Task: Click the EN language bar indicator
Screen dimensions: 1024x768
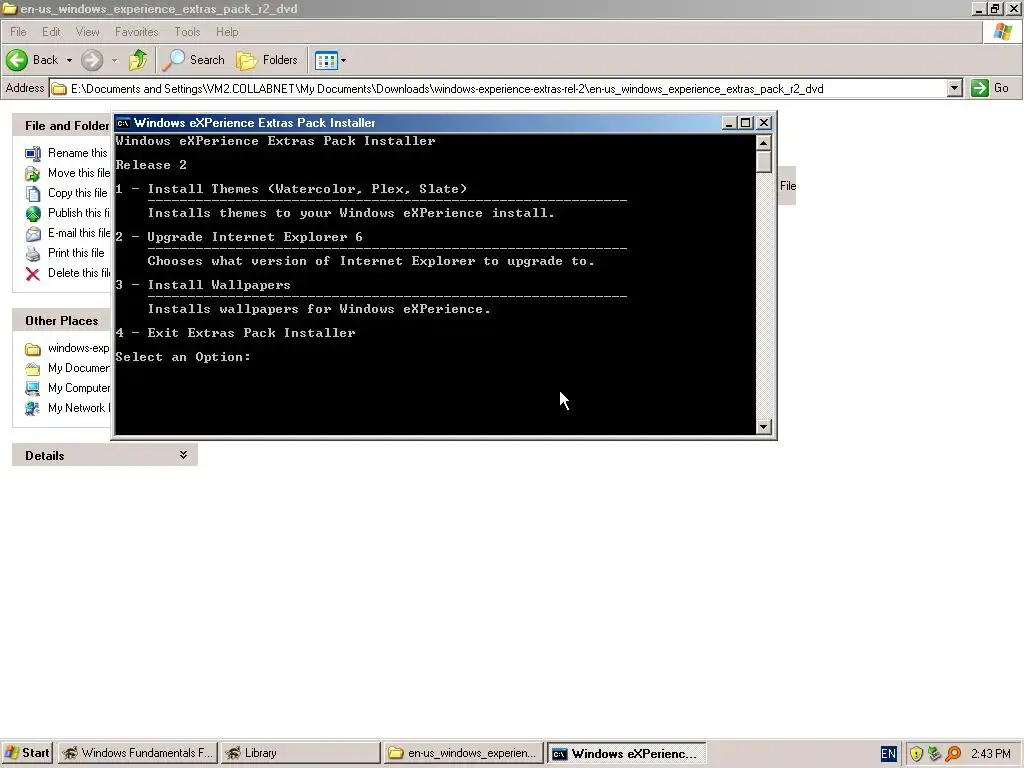Action: [x=888, y=754]
